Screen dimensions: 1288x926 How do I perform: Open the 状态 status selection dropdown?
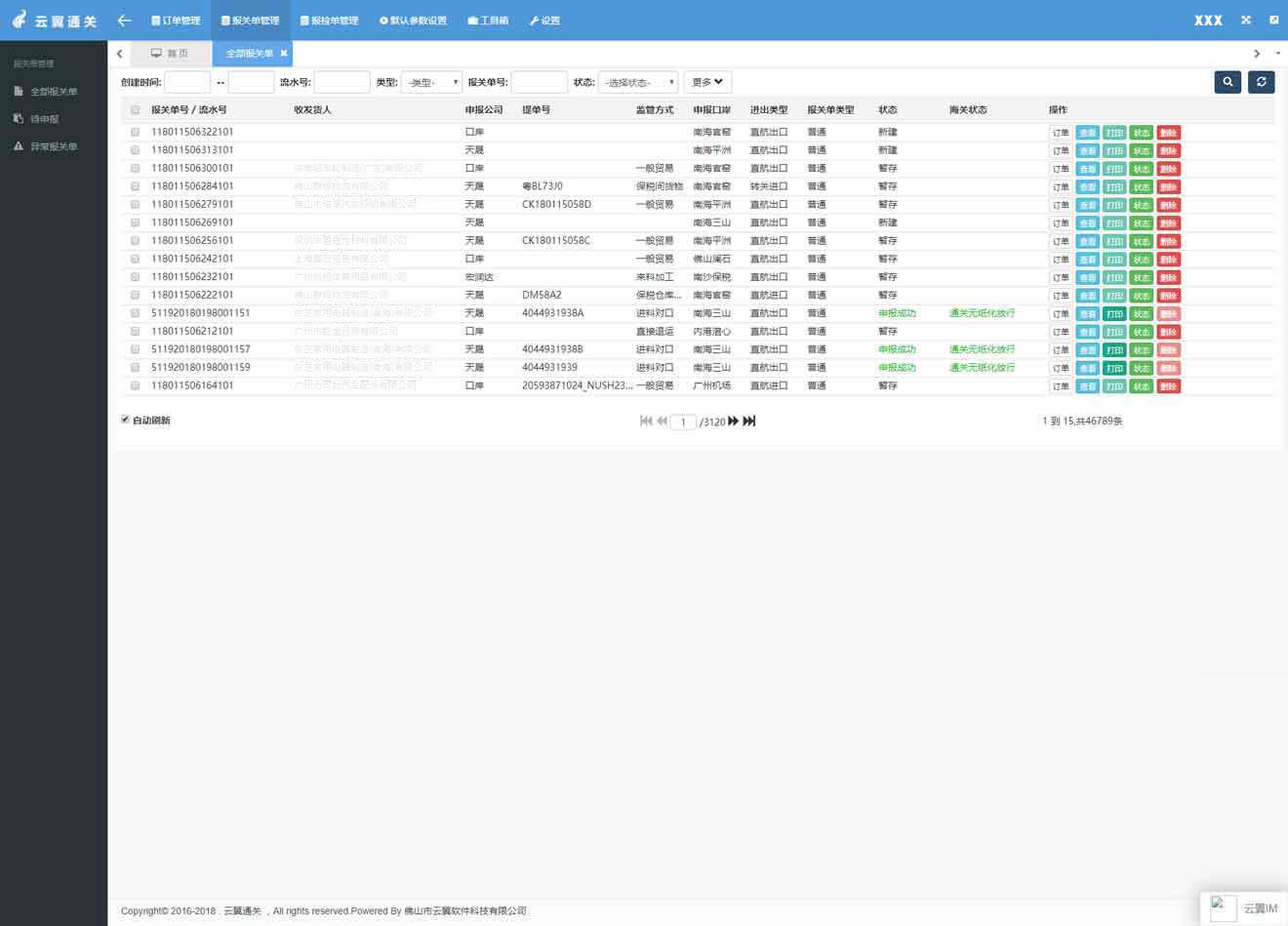click(638, 83)
